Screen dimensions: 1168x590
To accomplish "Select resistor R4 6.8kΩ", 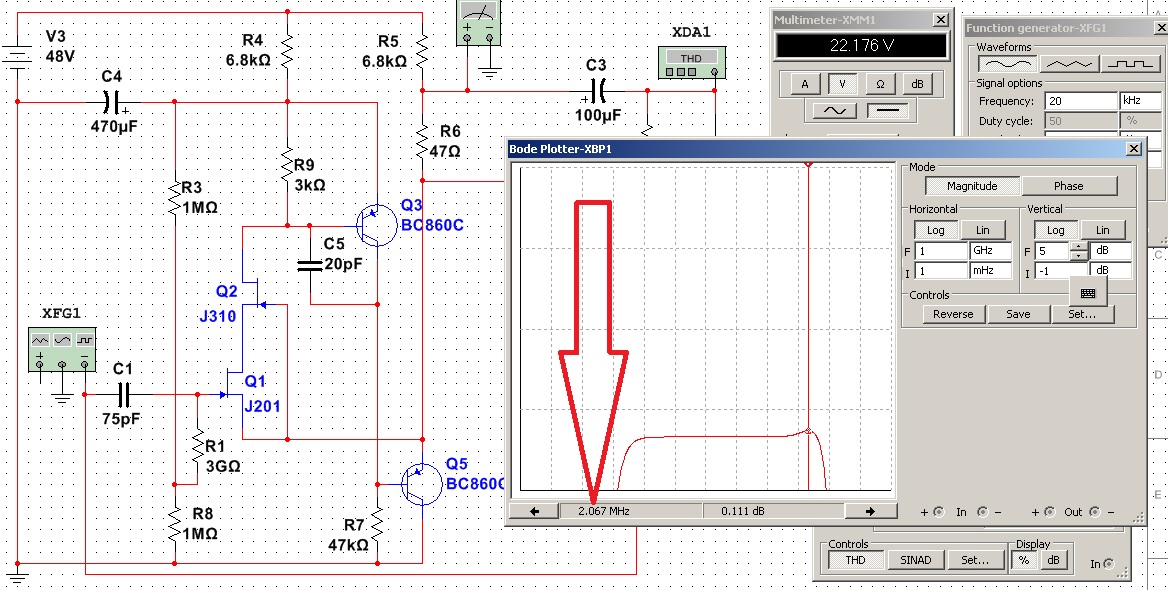I will coord(287,51).
